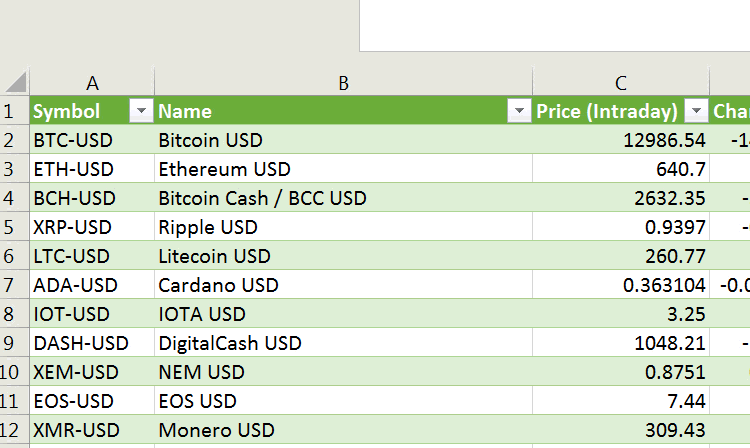
Task: Click the Monero USD name cell
Action: (343, 430)
